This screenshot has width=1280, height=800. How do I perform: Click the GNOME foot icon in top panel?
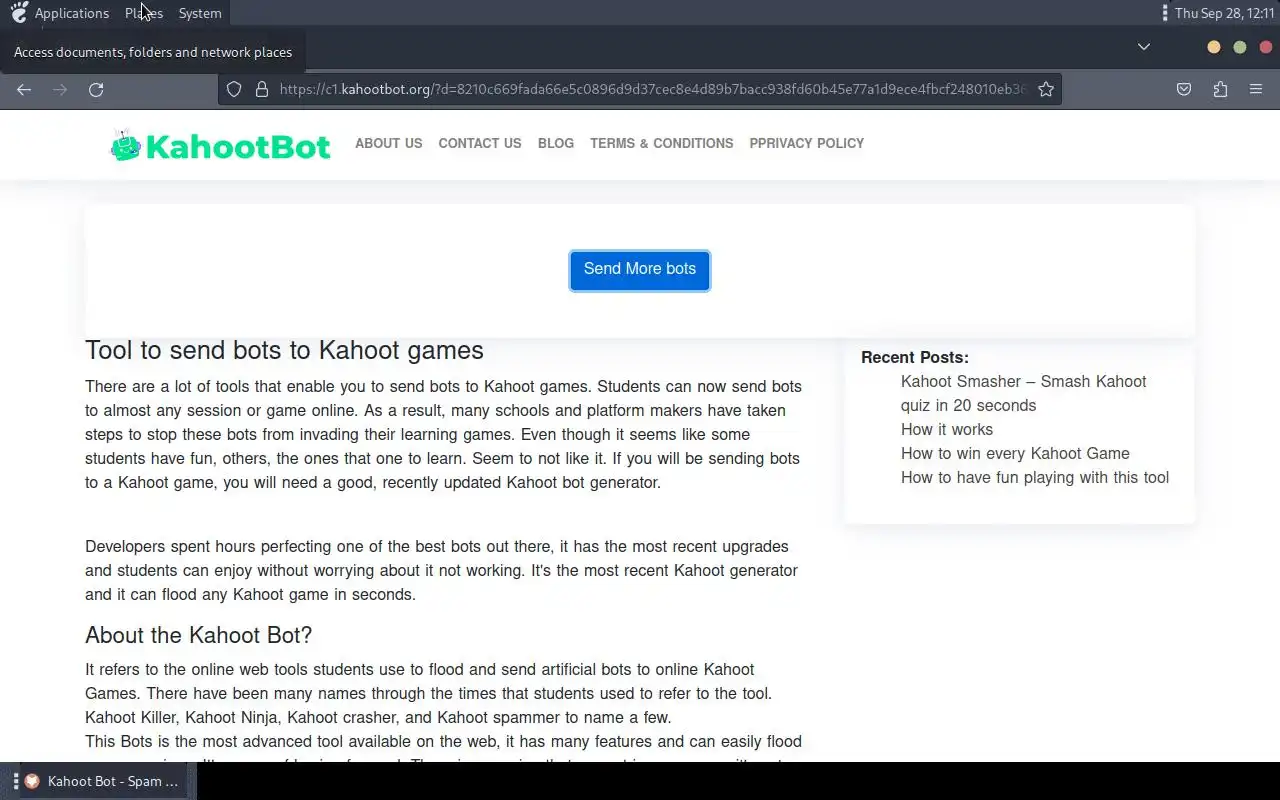pyautogui.click(x=19, y=13)
